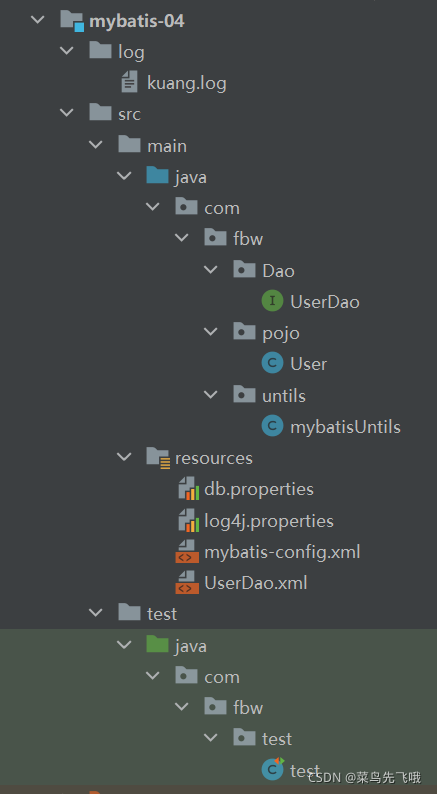This screenshot has width=437, height=794.
Task: Click the db.properties file icon
Action: tap(188, 489)
